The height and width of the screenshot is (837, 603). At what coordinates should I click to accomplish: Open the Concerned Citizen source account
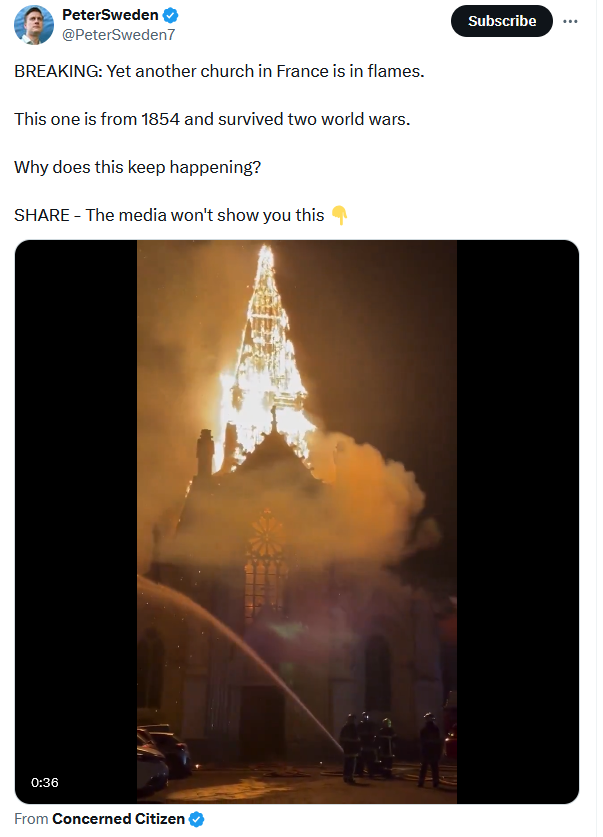coord(118,819)
